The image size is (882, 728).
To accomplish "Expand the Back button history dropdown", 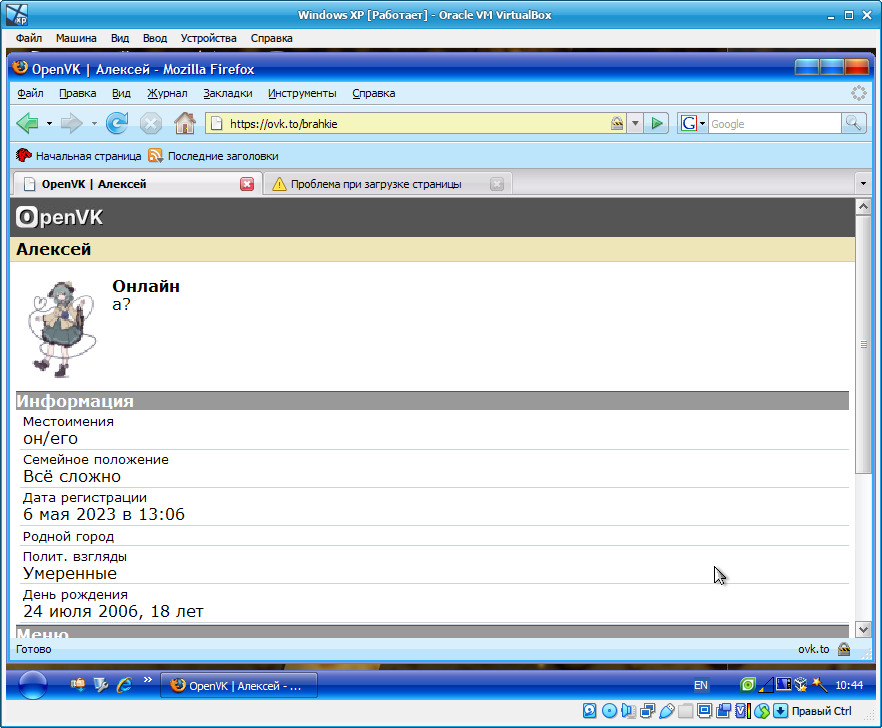I will coord(49,123).
